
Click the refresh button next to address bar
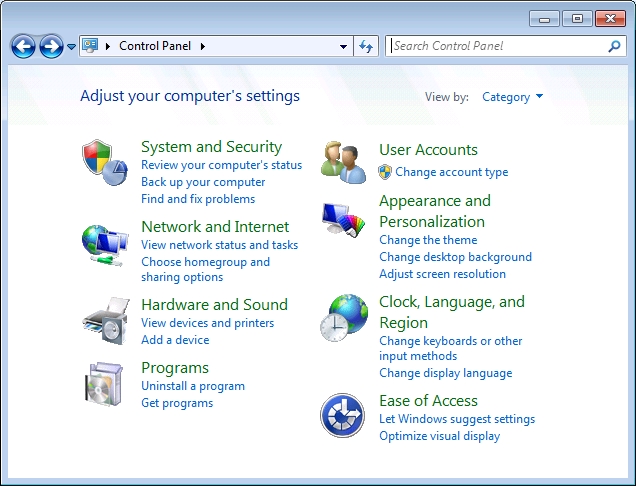(366, 46)
